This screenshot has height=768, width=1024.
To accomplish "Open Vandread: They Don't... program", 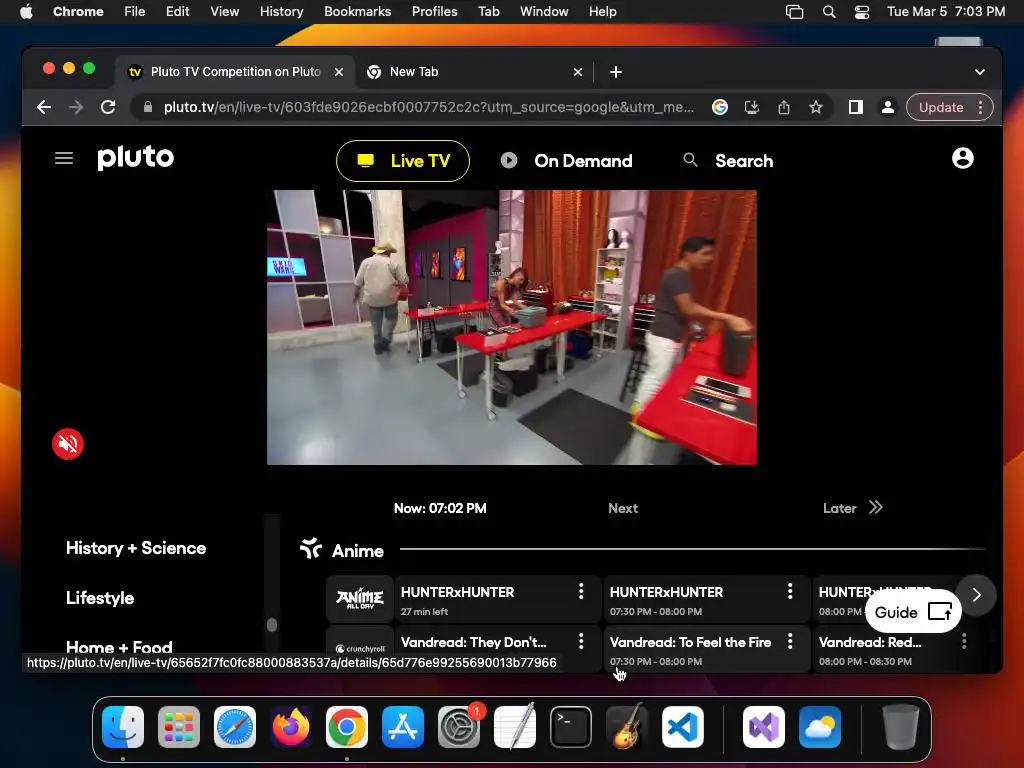I will pos(498,648).
